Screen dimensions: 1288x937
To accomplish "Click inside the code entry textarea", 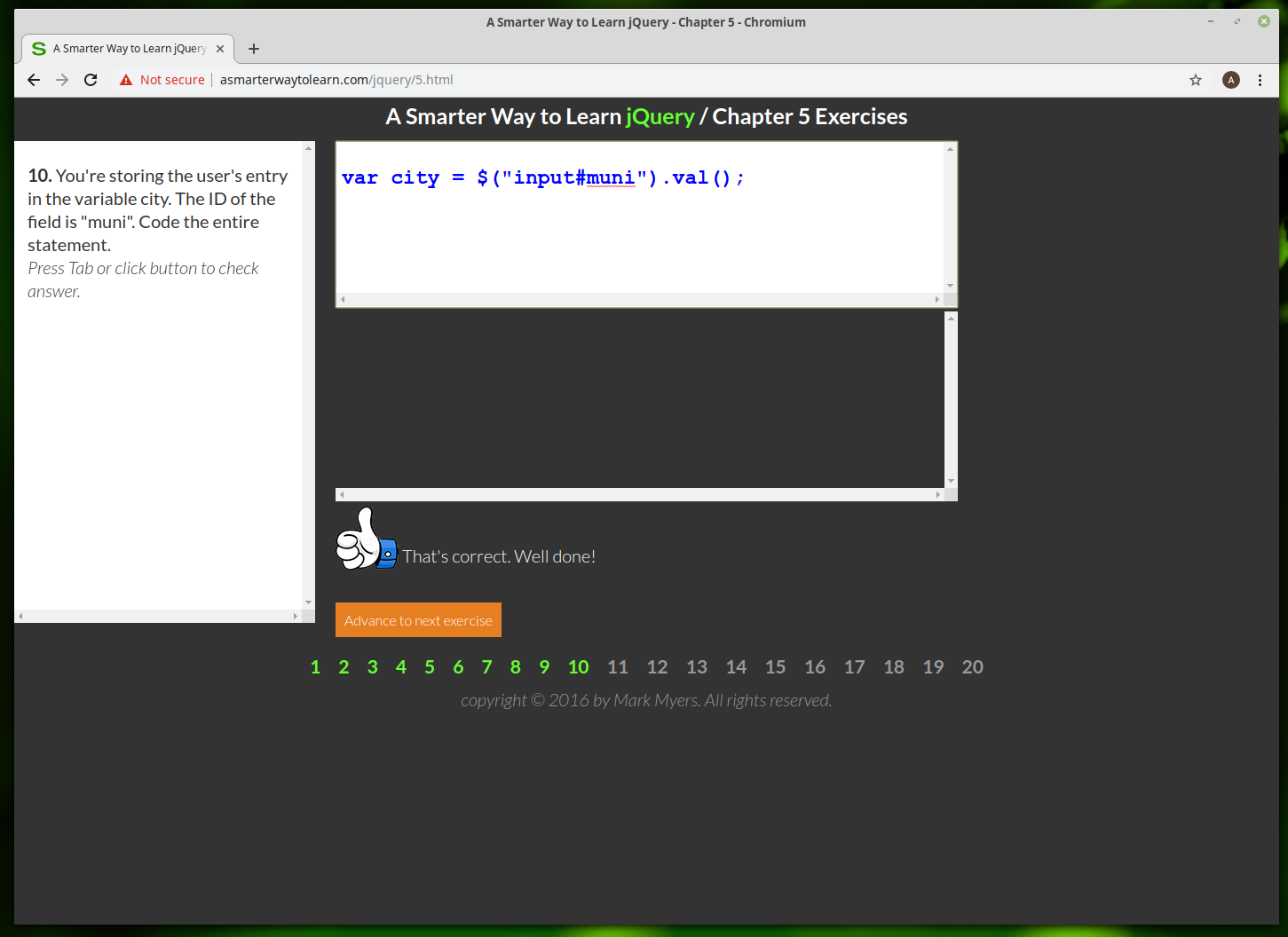I will (x=639, y=231).
